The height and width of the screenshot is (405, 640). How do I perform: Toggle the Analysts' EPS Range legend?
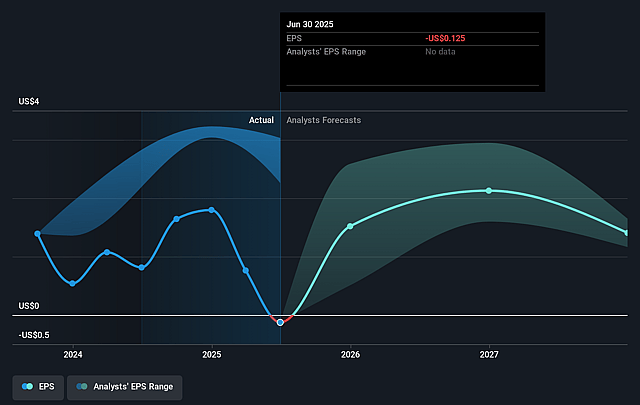pos(124,387)
